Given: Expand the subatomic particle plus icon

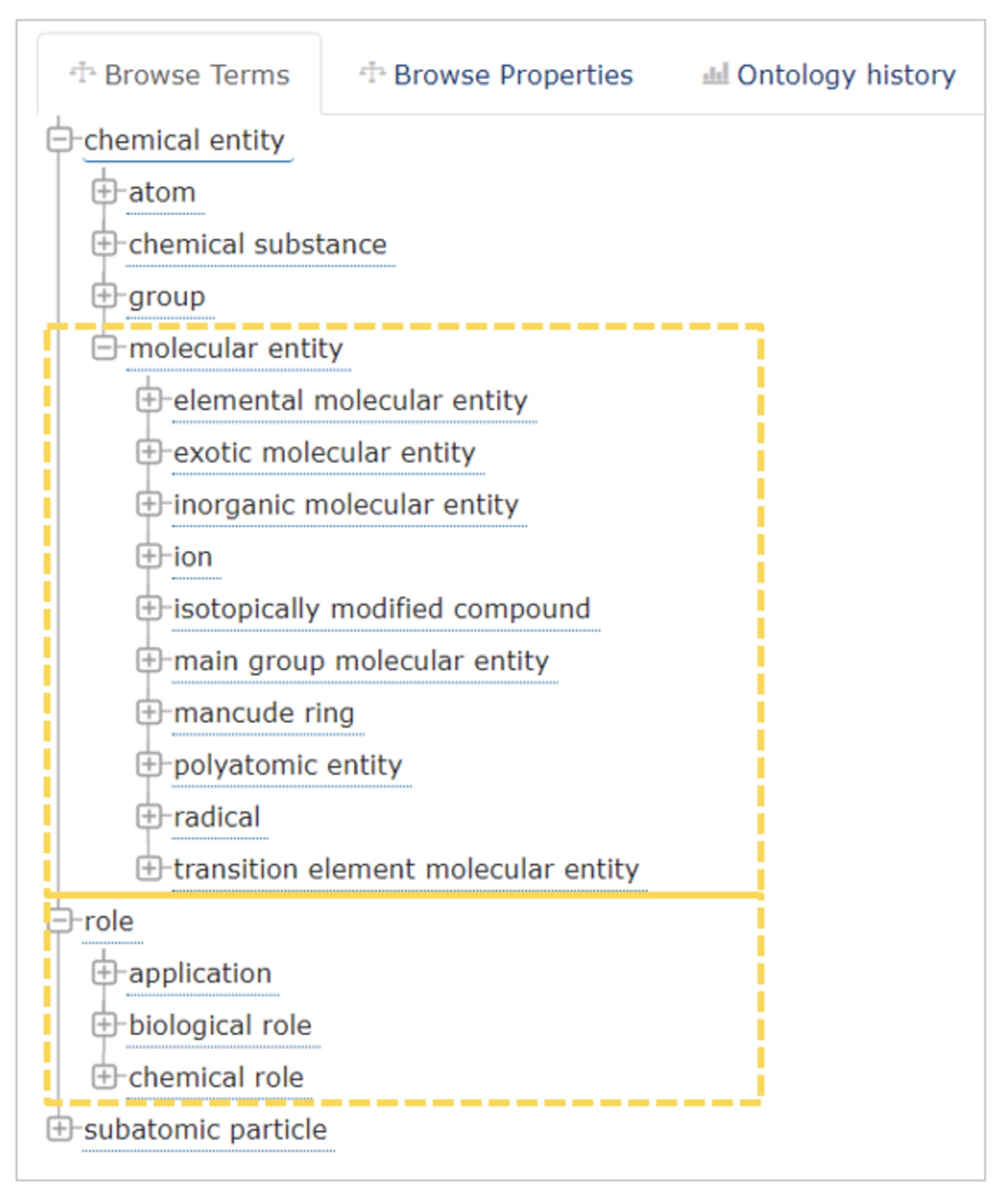Looking at the screenshot, I should pyautogui.click(x=59, y=1129).
